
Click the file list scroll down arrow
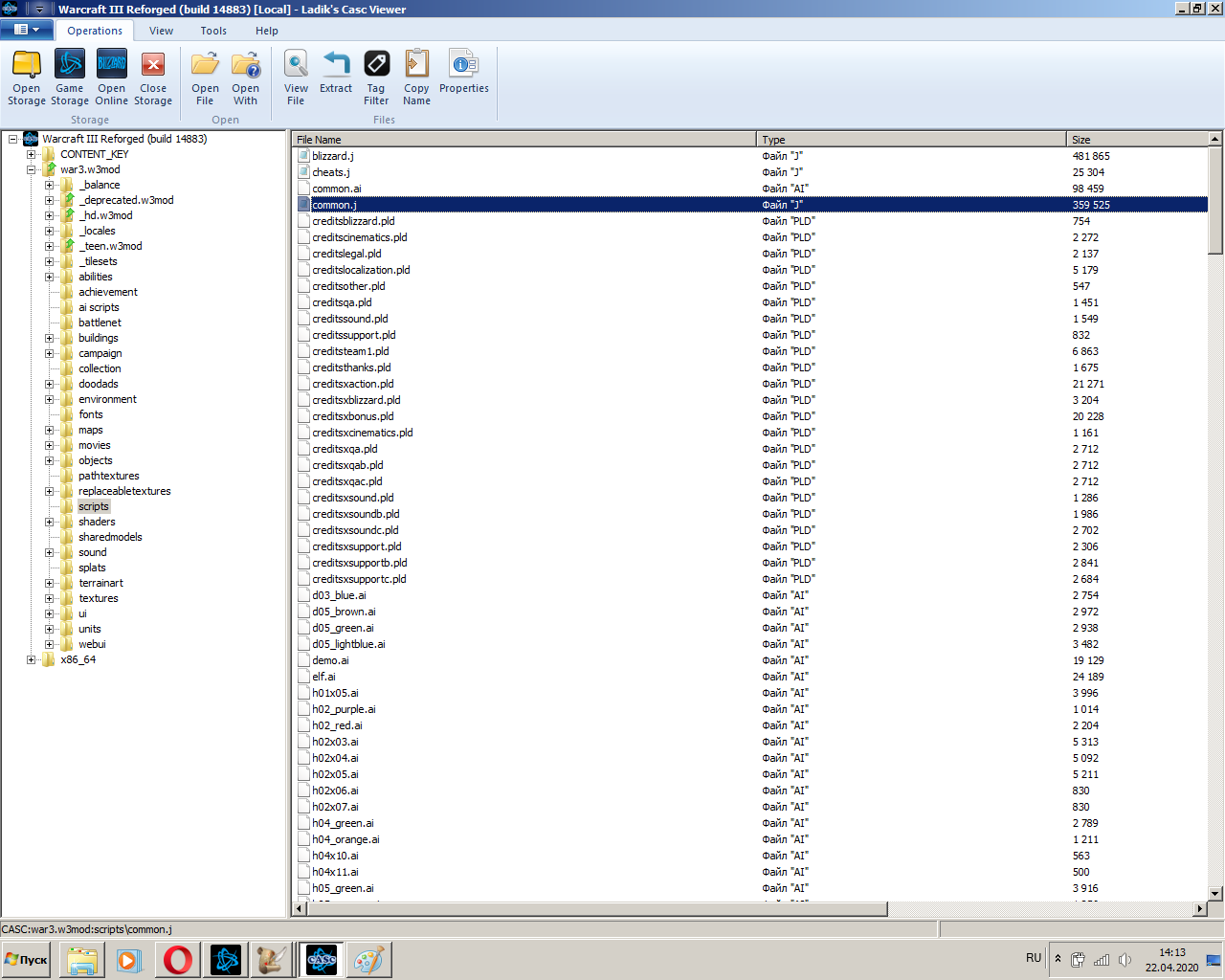[x=1215, y=894]
